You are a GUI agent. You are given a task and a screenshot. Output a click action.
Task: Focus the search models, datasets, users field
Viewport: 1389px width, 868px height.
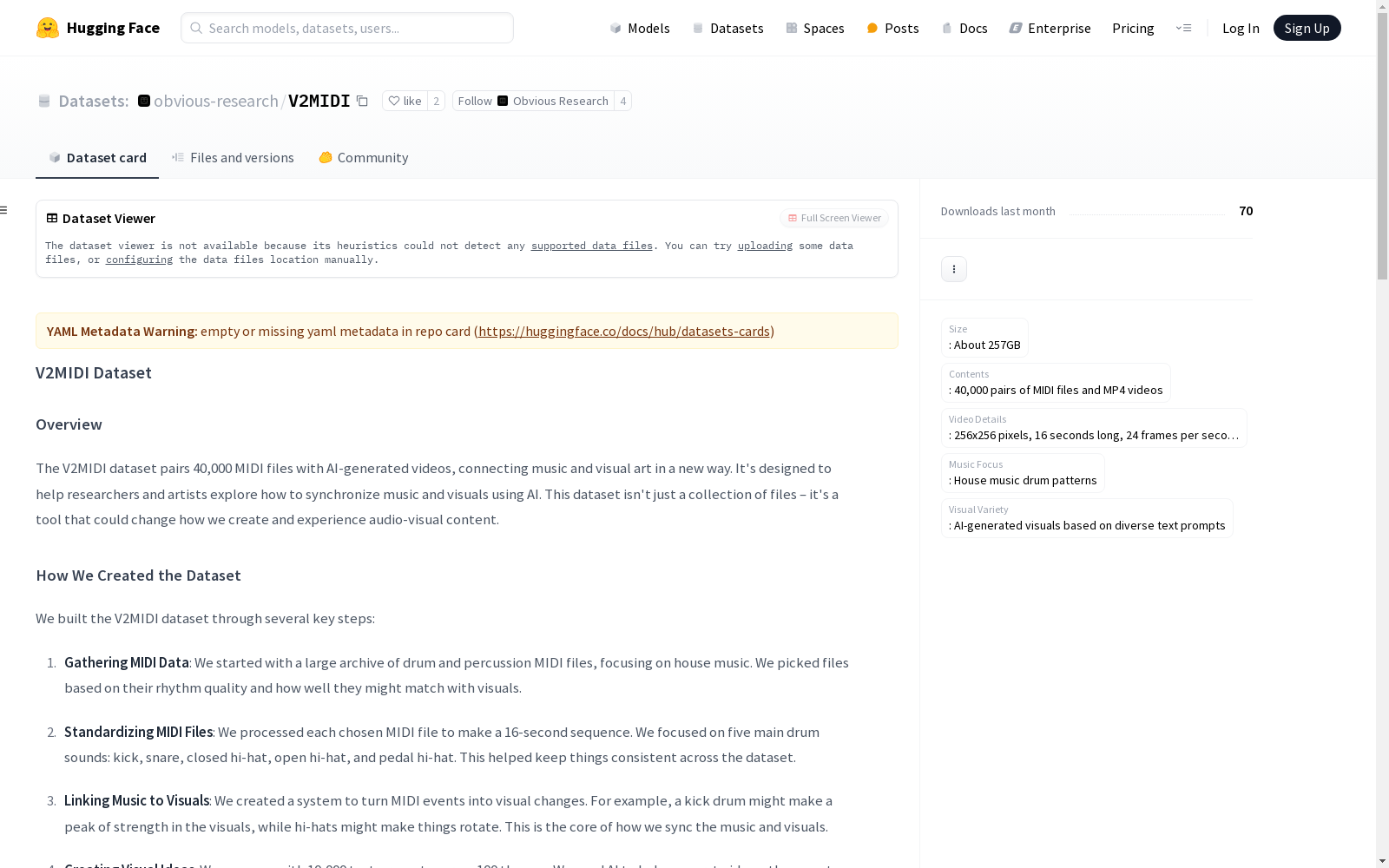point(347,28)
